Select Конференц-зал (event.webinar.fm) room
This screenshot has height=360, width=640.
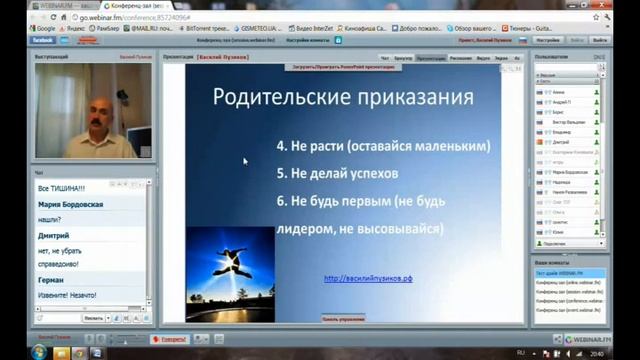[570, 310]
